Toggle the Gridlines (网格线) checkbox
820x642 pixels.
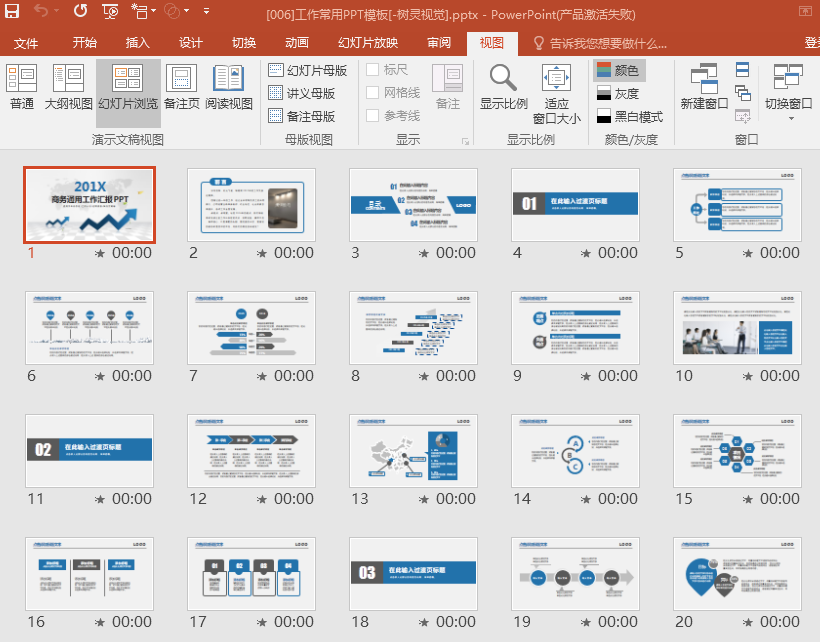pyautogui.click(x=372, y=93)
